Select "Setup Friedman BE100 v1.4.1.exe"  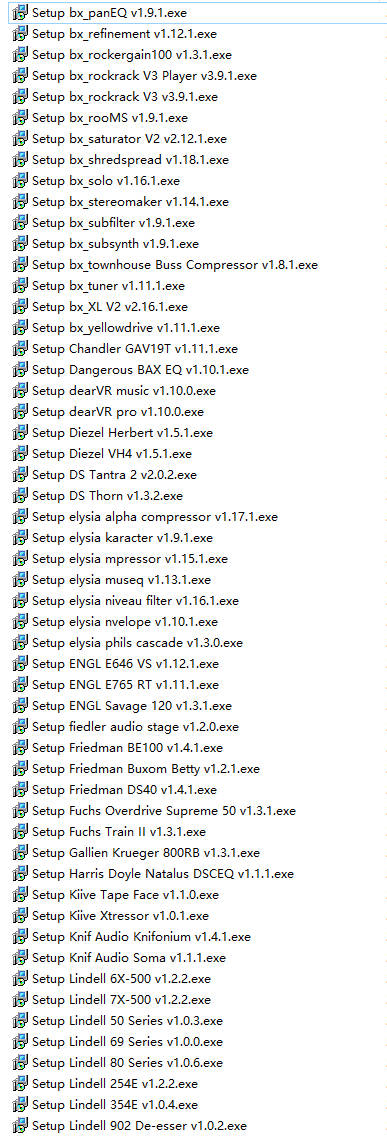tap(128, 748)
